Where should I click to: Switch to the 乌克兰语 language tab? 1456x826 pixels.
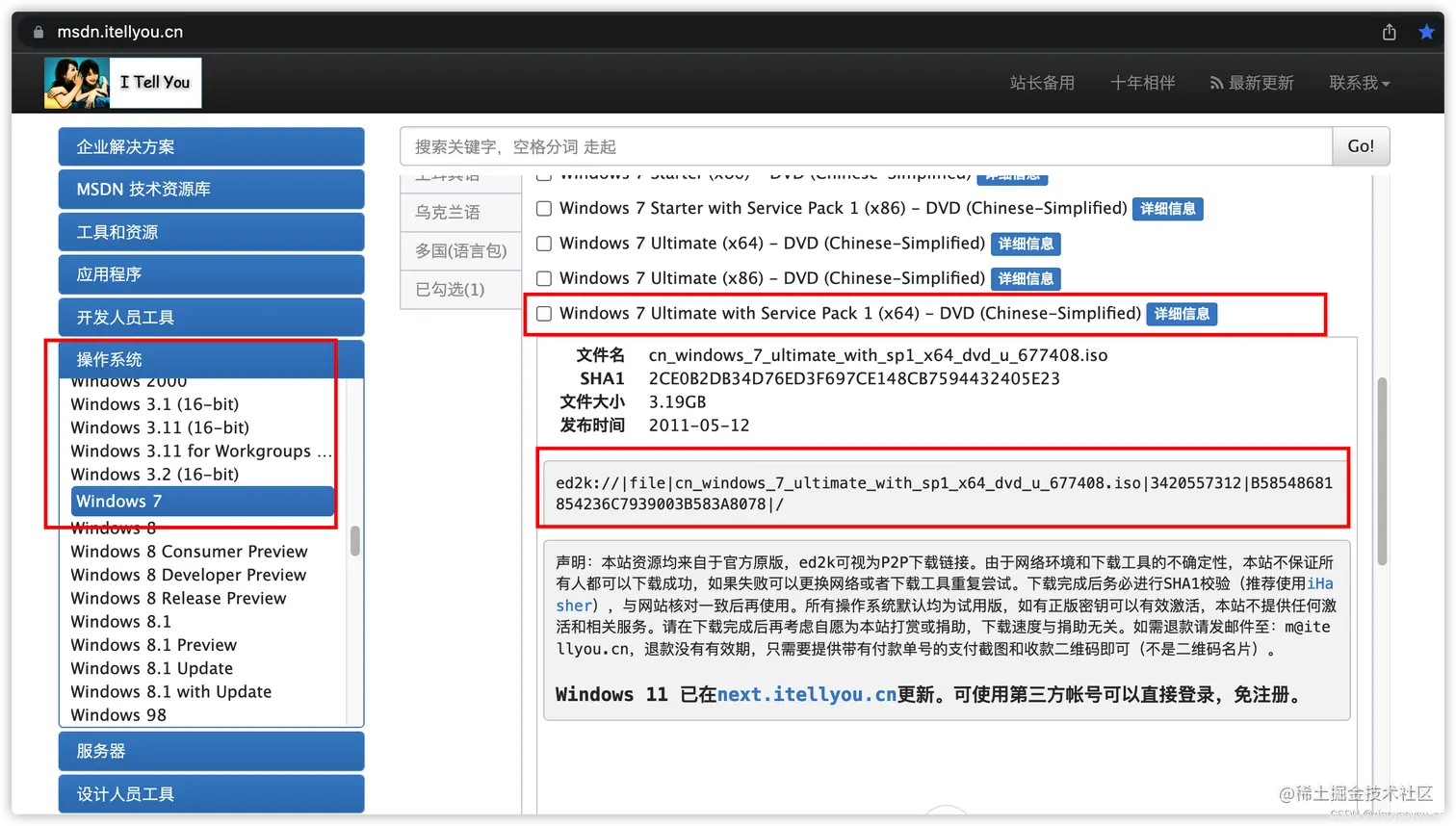tap(461, 213)
